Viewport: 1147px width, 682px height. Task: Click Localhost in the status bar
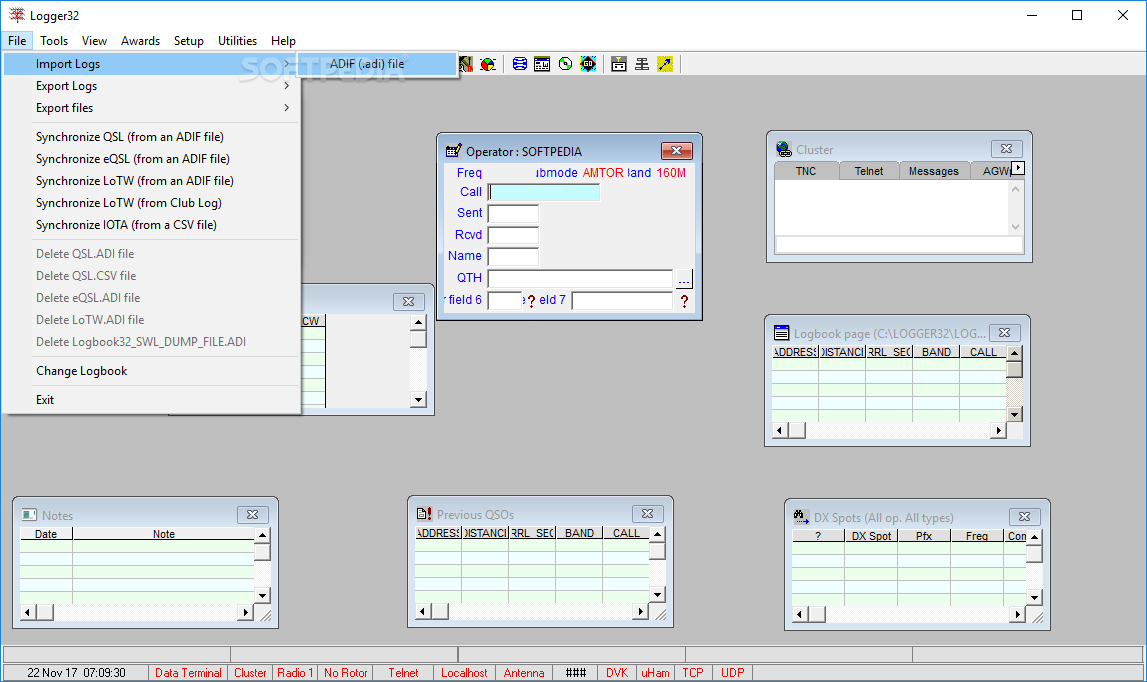click(x=464, y=672)
